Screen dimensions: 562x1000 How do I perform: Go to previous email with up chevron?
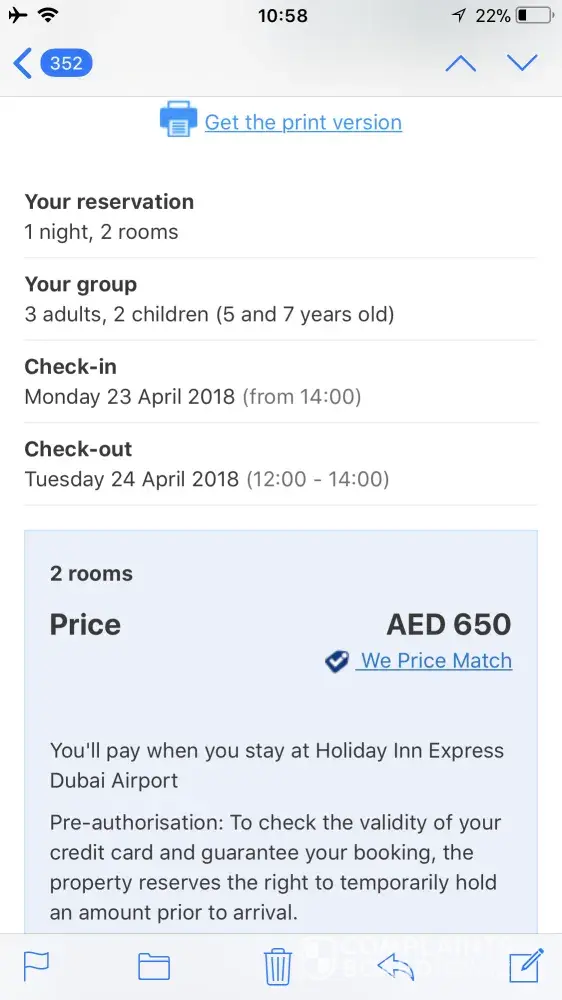pyautogui.click(x=460, y=63)
